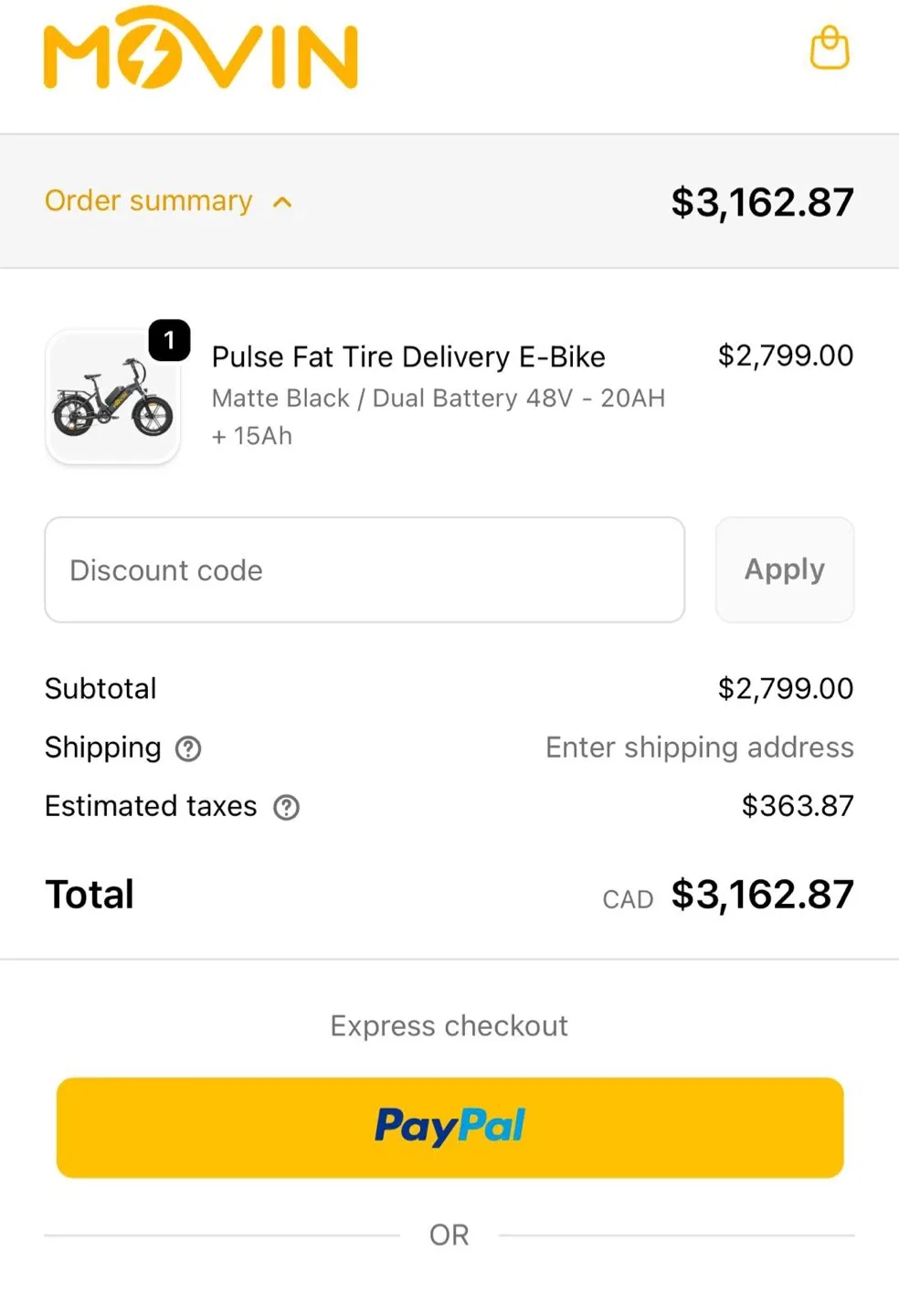Click the MOVIN logo
This screenshot has width=899, height=1316.
[x=200, y=50]
